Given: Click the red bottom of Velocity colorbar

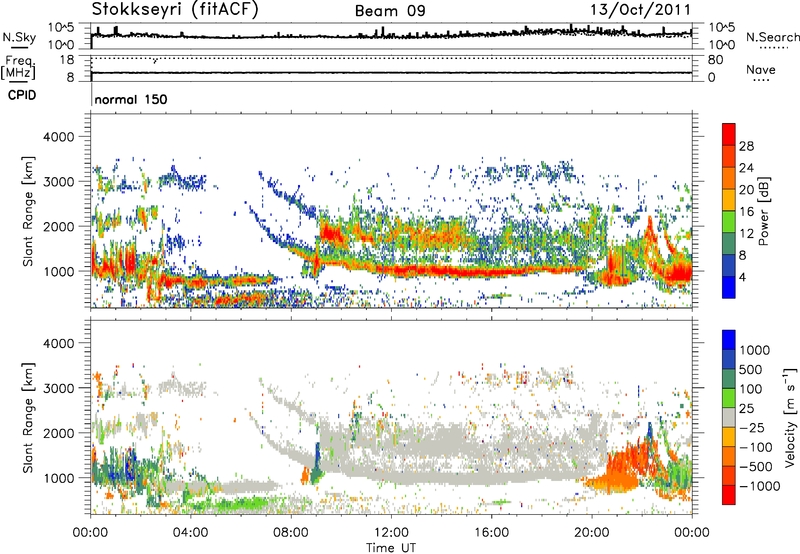Looking at the screenshot, I should click(729, 495).
